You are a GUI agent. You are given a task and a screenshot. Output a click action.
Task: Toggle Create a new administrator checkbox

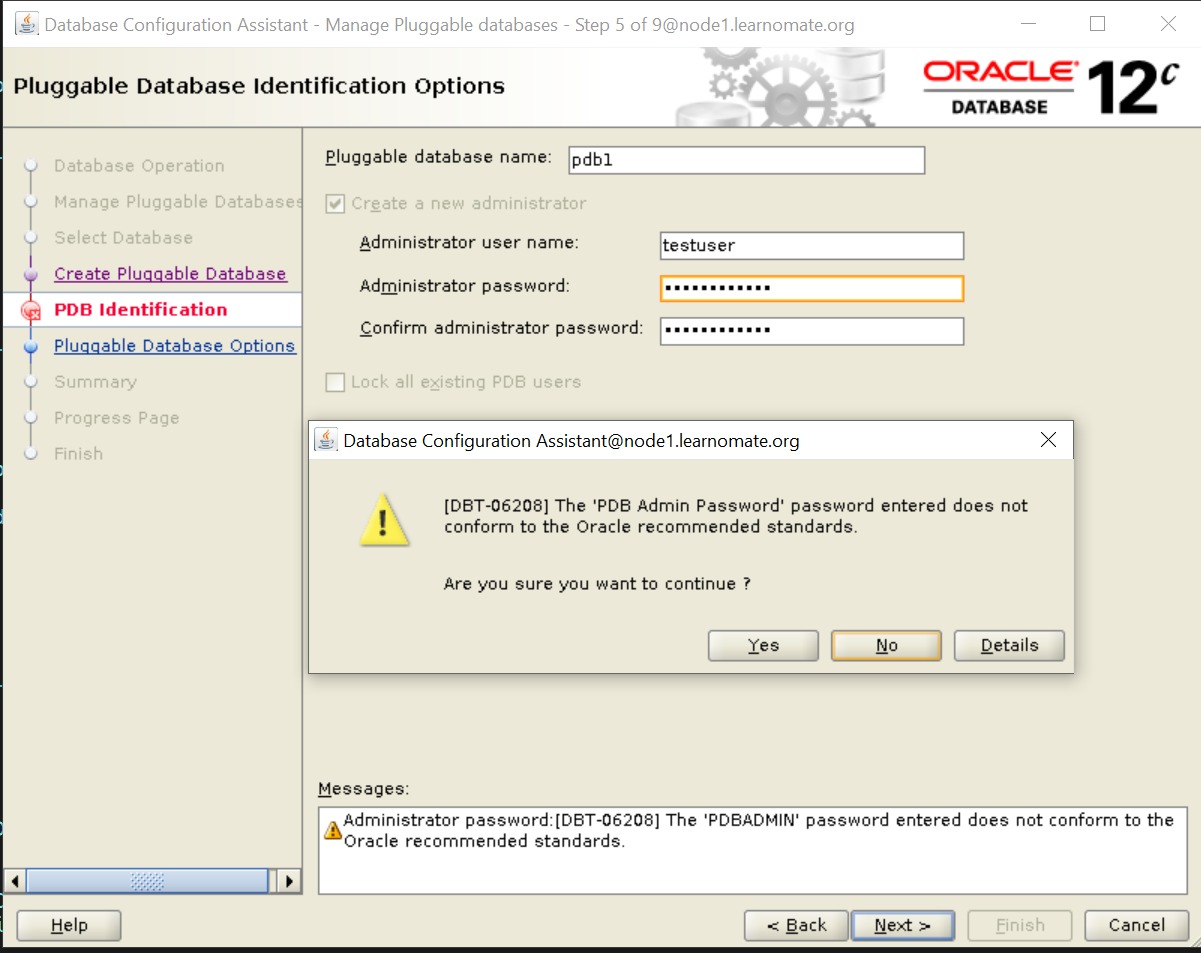[x=335, y=204]
